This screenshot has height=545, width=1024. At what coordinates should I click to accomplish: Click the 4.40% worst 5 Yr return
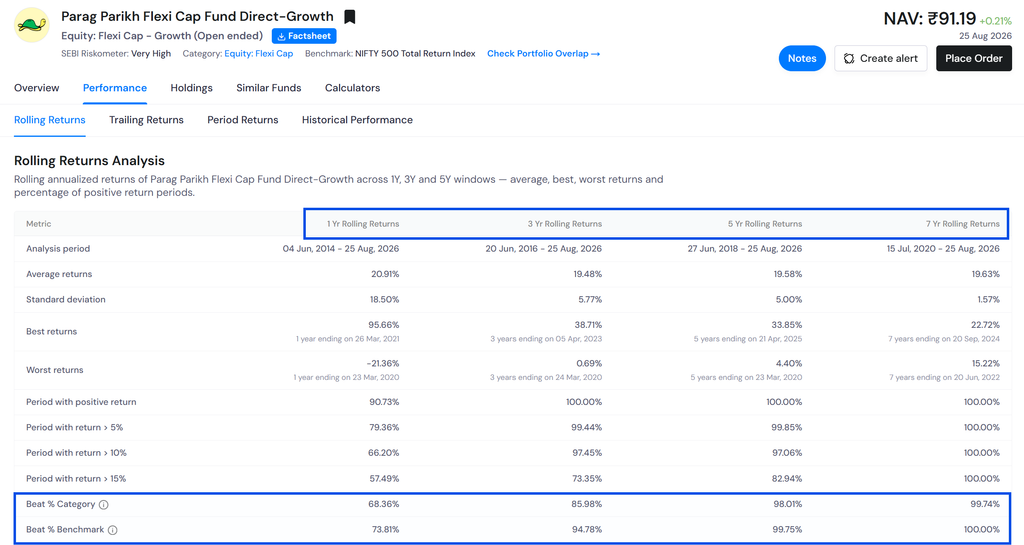point(788,363)
